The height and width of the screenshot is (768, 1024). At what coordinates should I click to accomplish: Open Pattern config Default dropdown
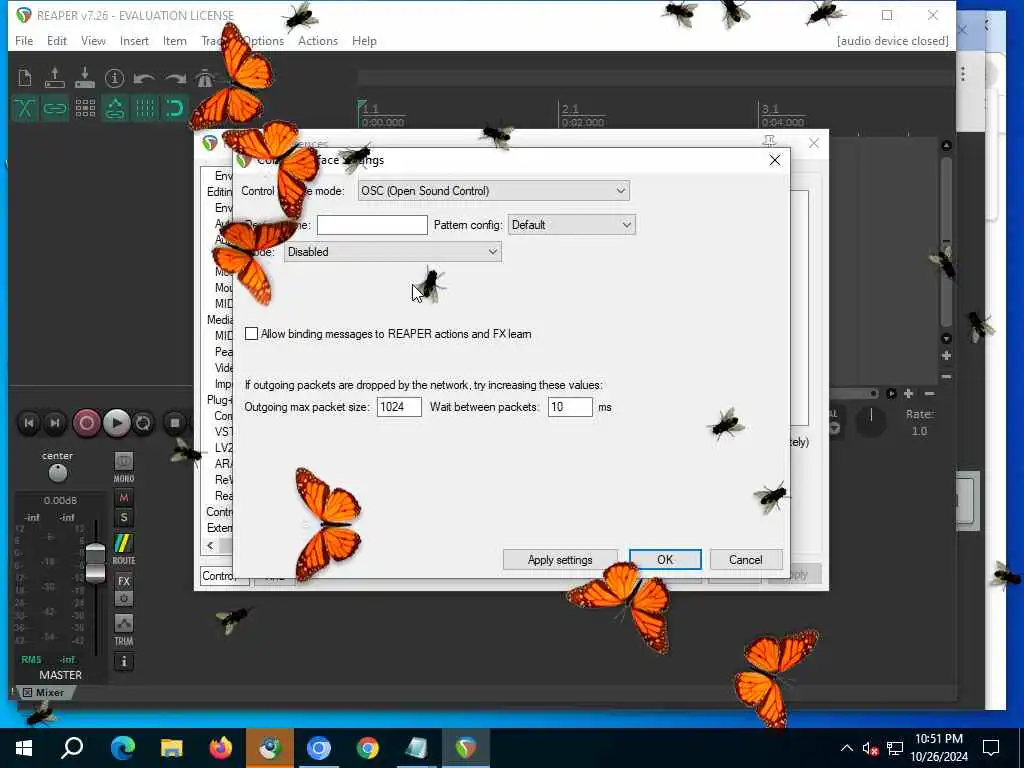tap(571, 225)
